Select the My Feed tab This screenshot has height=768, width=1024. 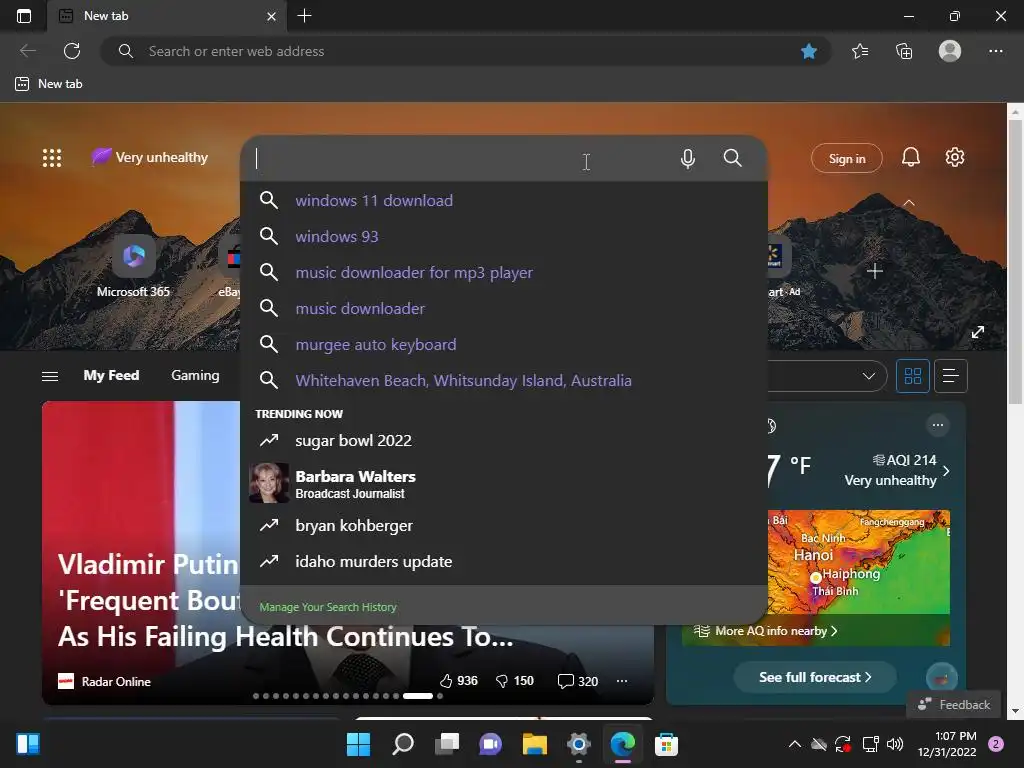tap(111, 375)
